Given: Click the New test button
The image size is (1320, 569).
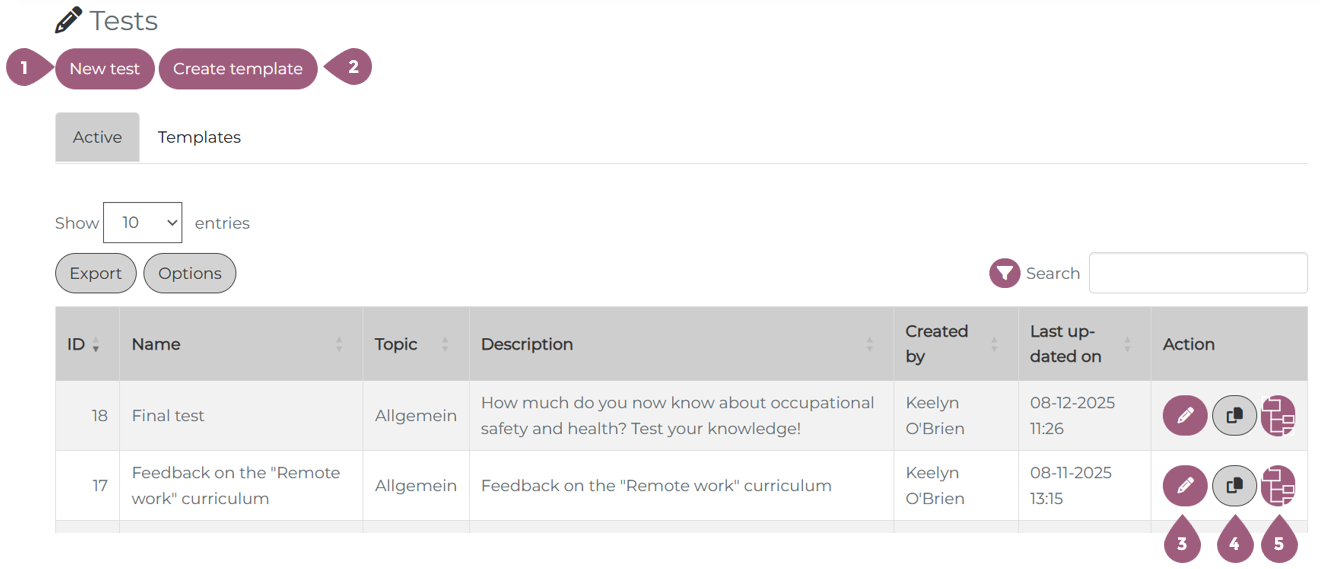Looking at the screenshot, I should tap(105, 69).
